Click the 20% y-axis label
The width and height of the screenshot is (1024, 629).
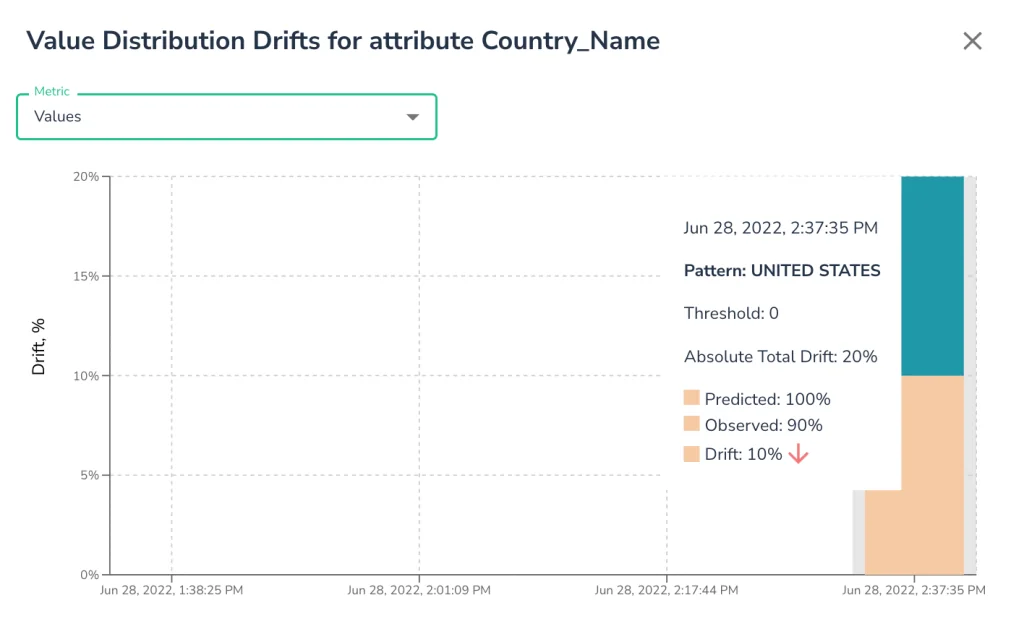pos(86,177)
